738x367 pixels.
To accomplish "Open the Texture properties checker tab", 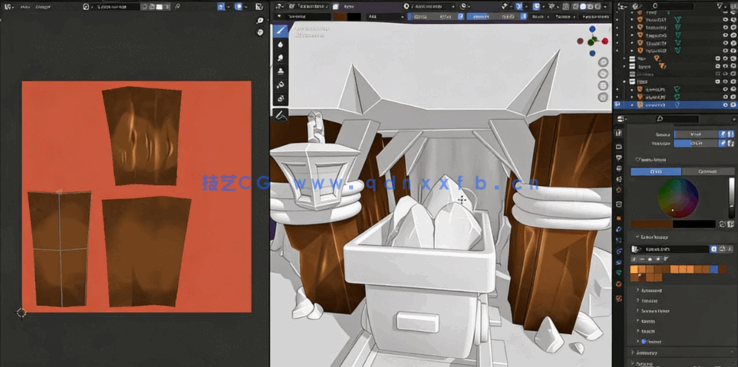I will pyautogui.click(x=619, y=297).
